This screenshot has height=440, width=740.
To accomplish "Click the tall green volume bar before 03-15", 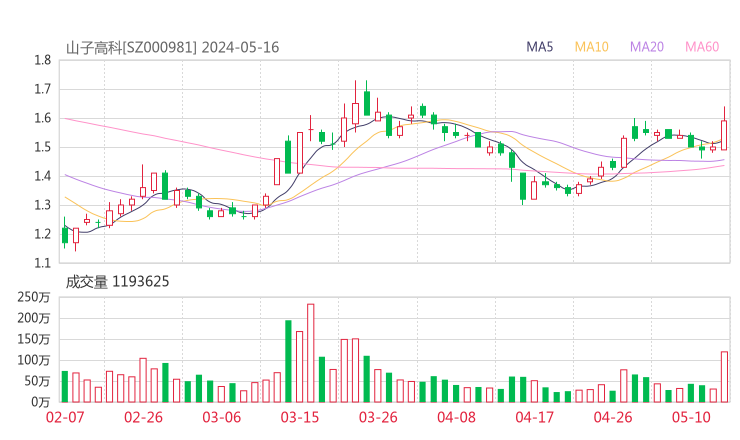I will [x=288, y=361].
